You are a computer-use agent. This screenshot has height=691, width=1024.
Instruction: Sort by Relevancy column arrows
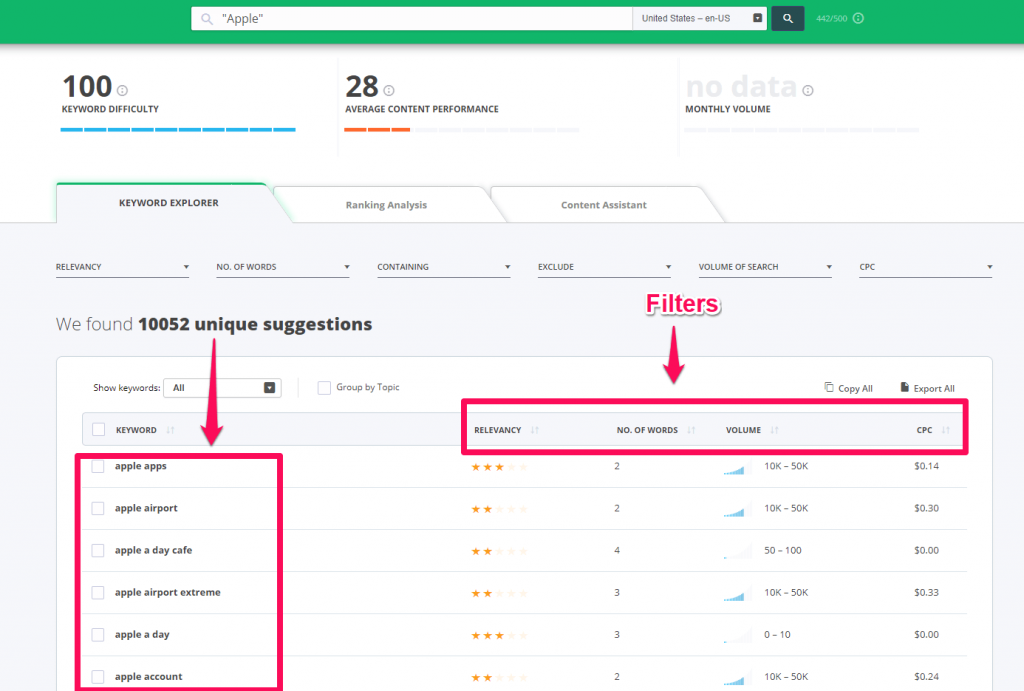tap(535, 430)
